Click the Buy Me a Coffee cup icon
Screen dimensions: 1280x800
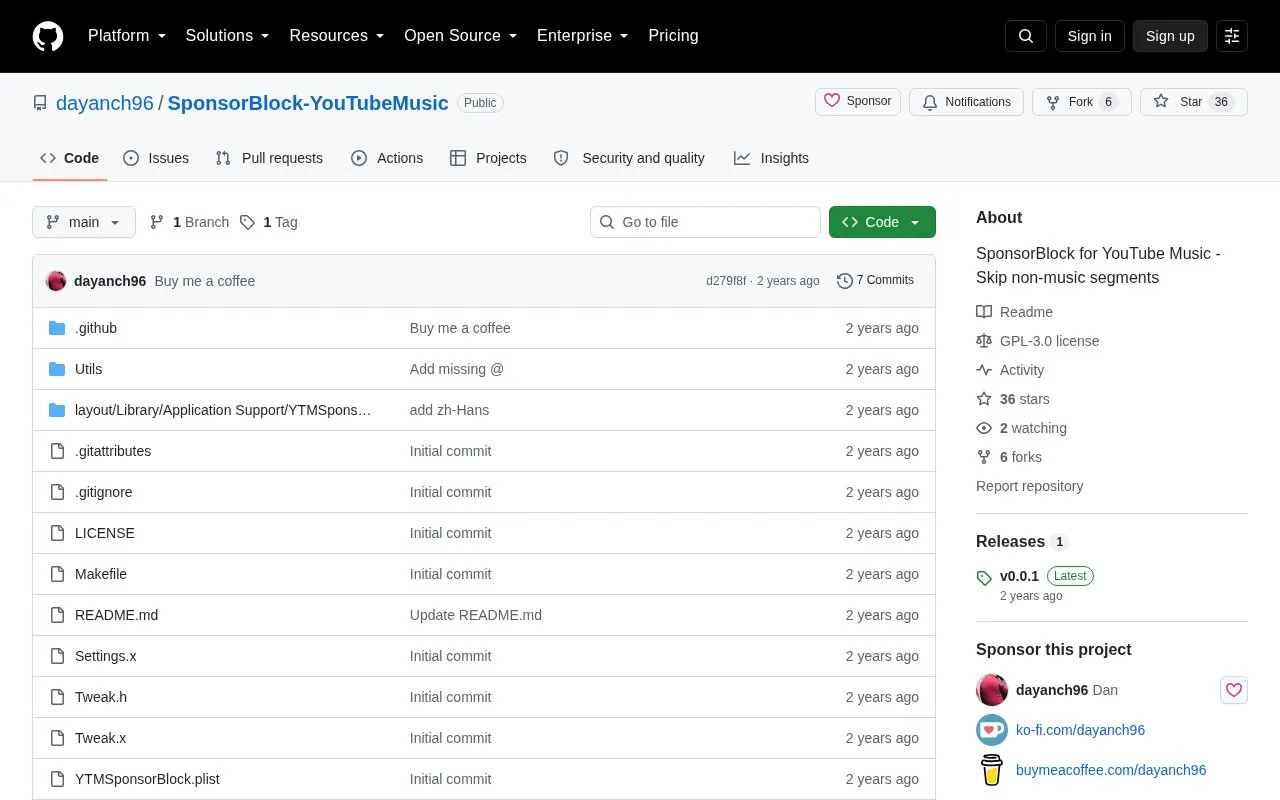992,770
